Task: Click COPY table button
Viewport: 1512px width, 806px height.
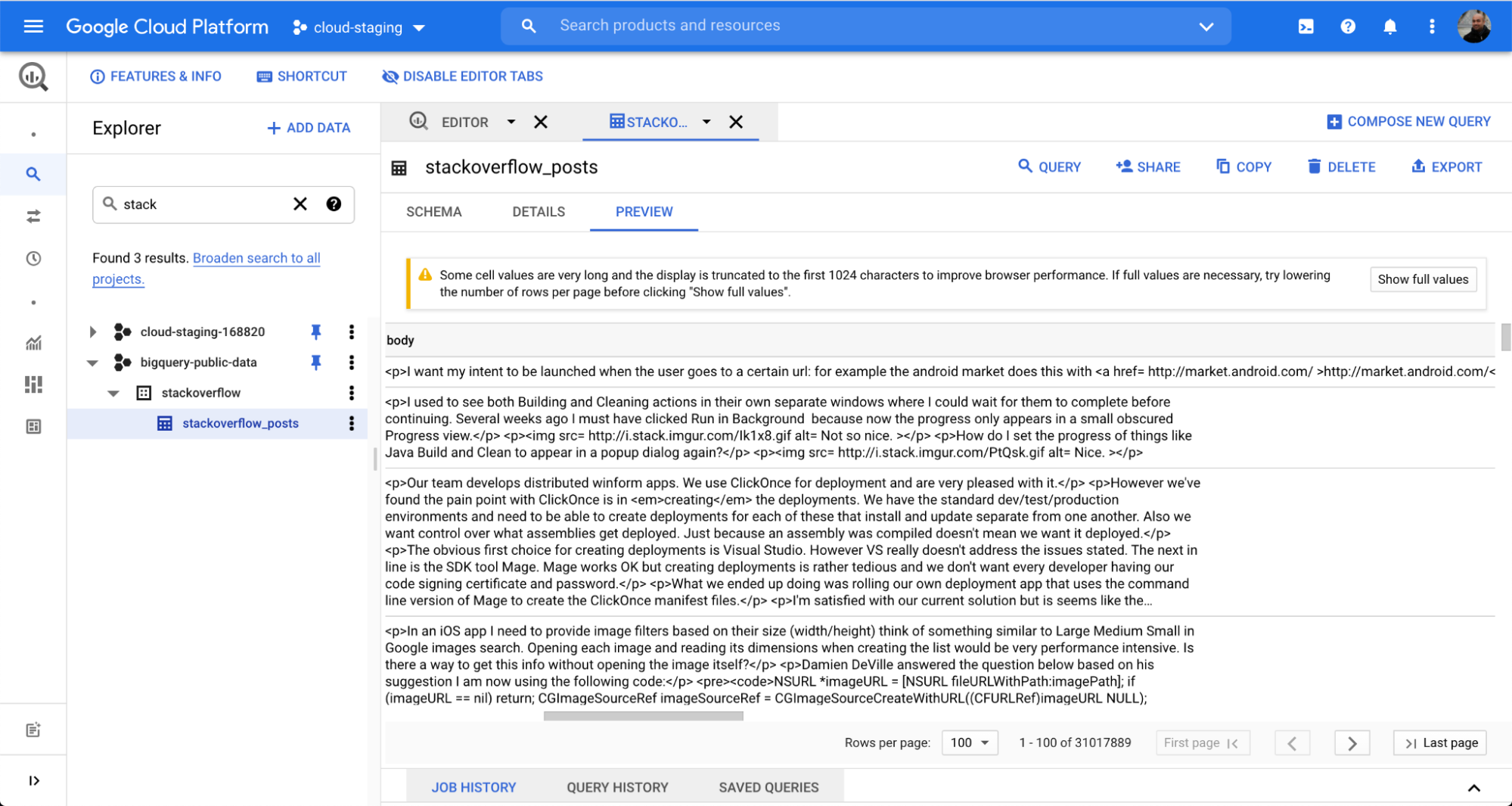Action: [1244, 167]
